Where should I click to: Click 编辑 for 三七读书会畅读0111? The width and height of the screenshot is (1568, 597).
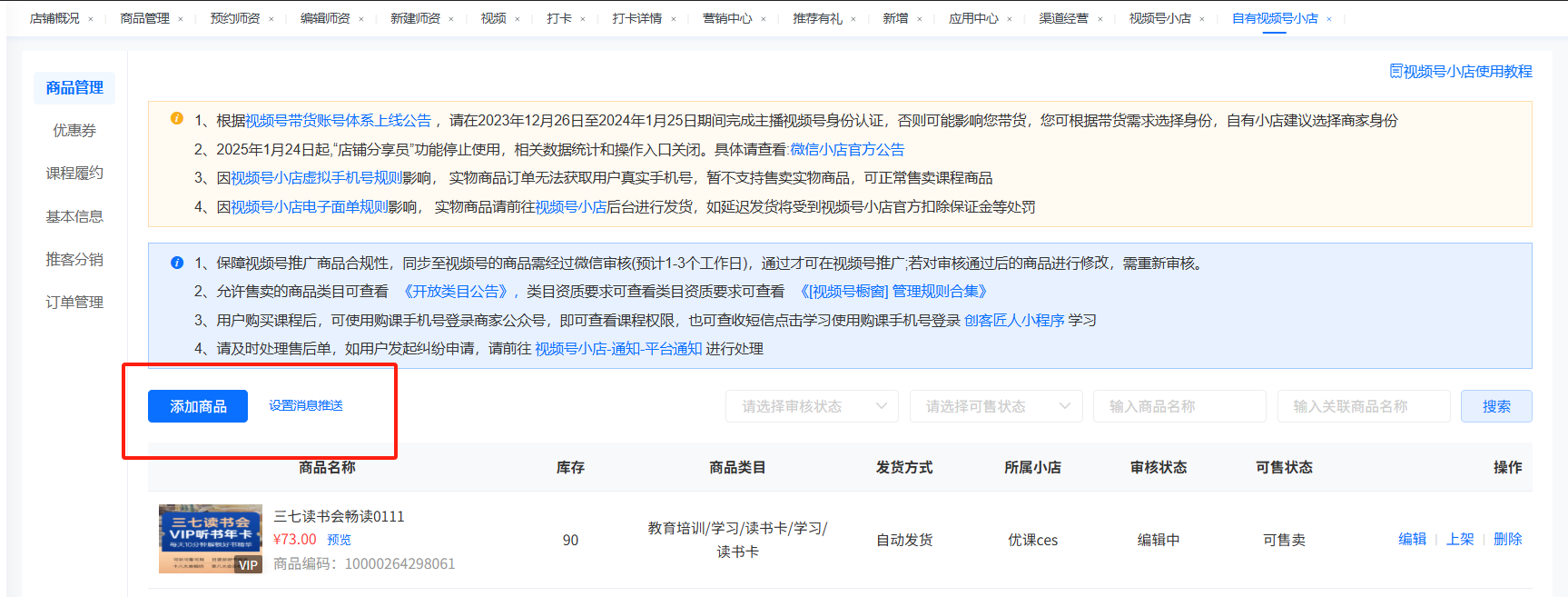click(x=1412, y=539)
